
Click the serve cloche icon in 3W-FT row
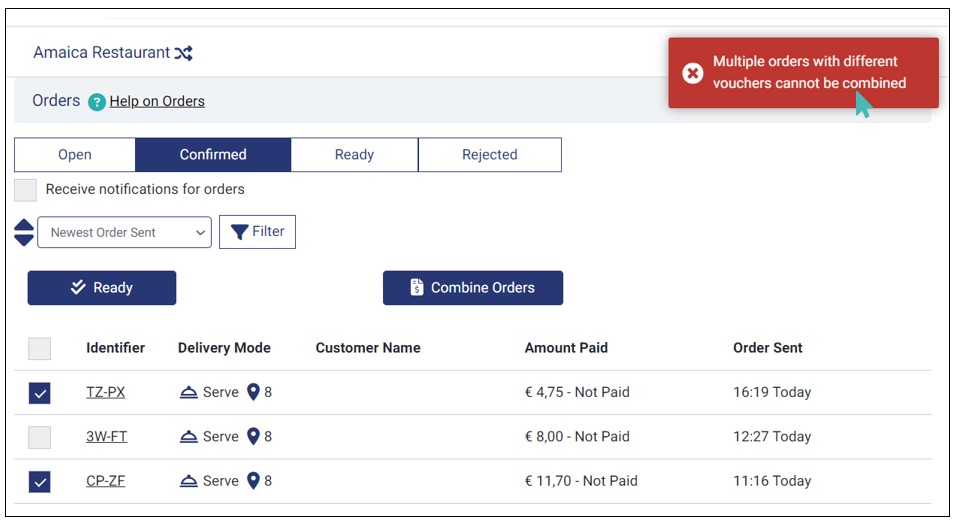coord(189,437)
